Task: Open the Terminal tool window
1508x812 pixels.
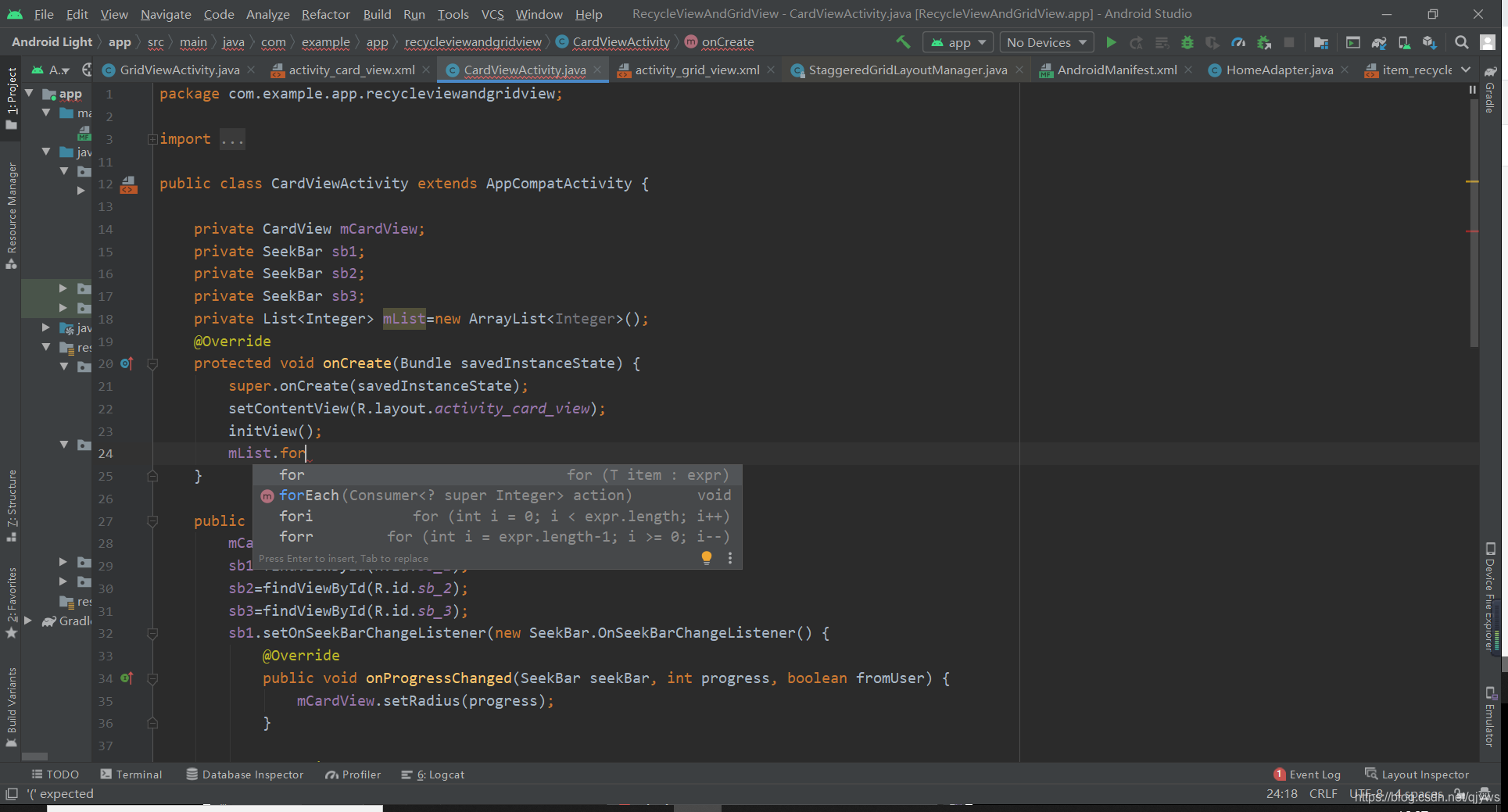Action: [x=131, y=774]
